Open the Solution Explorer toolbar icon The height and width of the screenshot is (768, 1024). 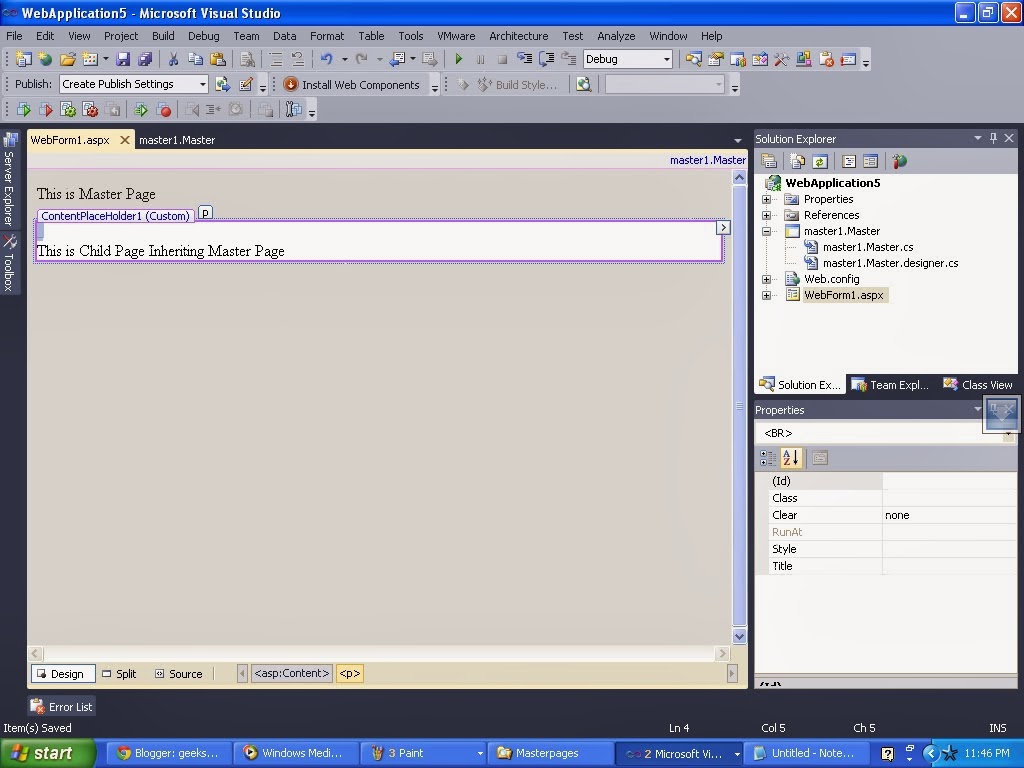[694, 59]
